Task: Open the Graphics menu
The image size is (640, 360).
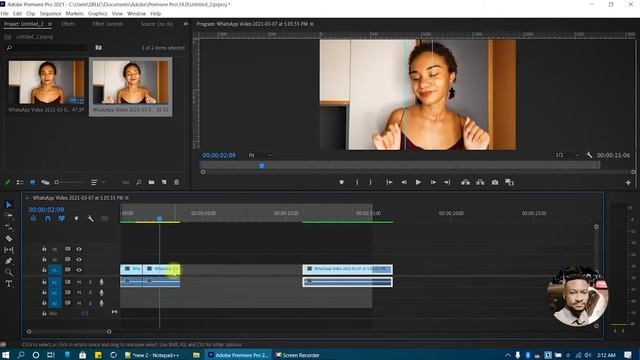Action: pyautogui.click(x=98, y=13)
